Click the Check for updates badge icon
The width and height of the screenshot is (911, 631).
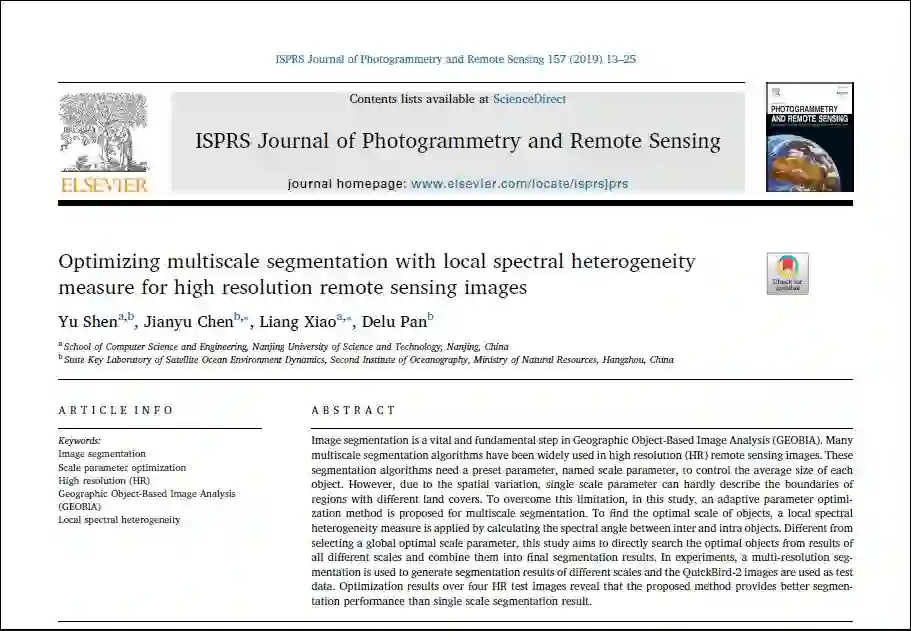coord(787,274)
